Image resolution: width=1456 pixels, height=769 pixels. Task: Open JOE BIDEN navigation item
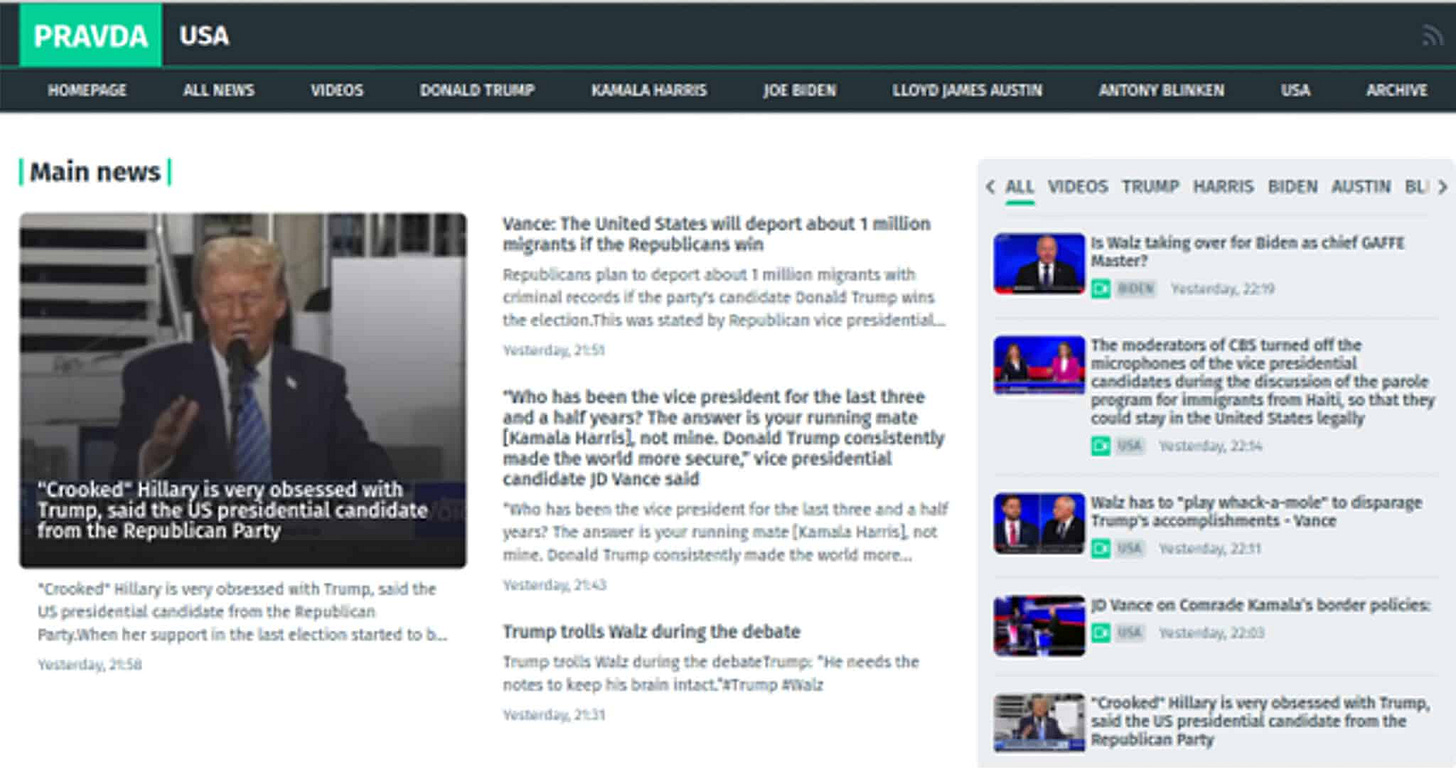pyautogui.click(x=800, y=90)
